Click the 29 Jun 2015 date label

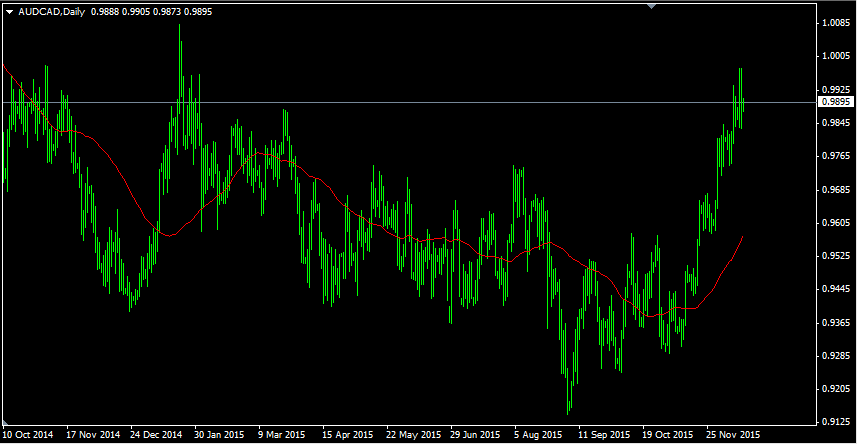point(478,435)
